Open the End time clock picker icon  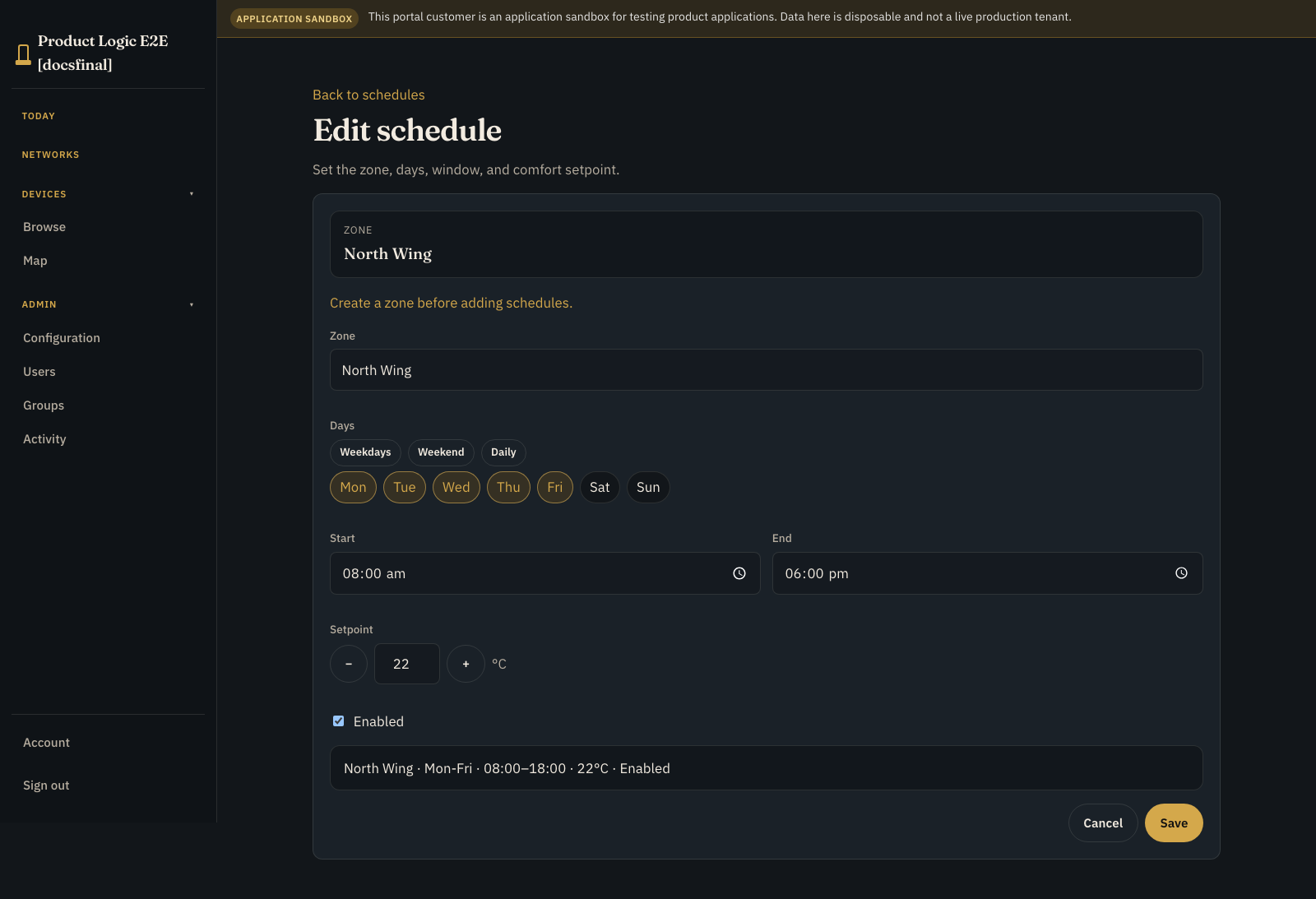pos(1181,573)
